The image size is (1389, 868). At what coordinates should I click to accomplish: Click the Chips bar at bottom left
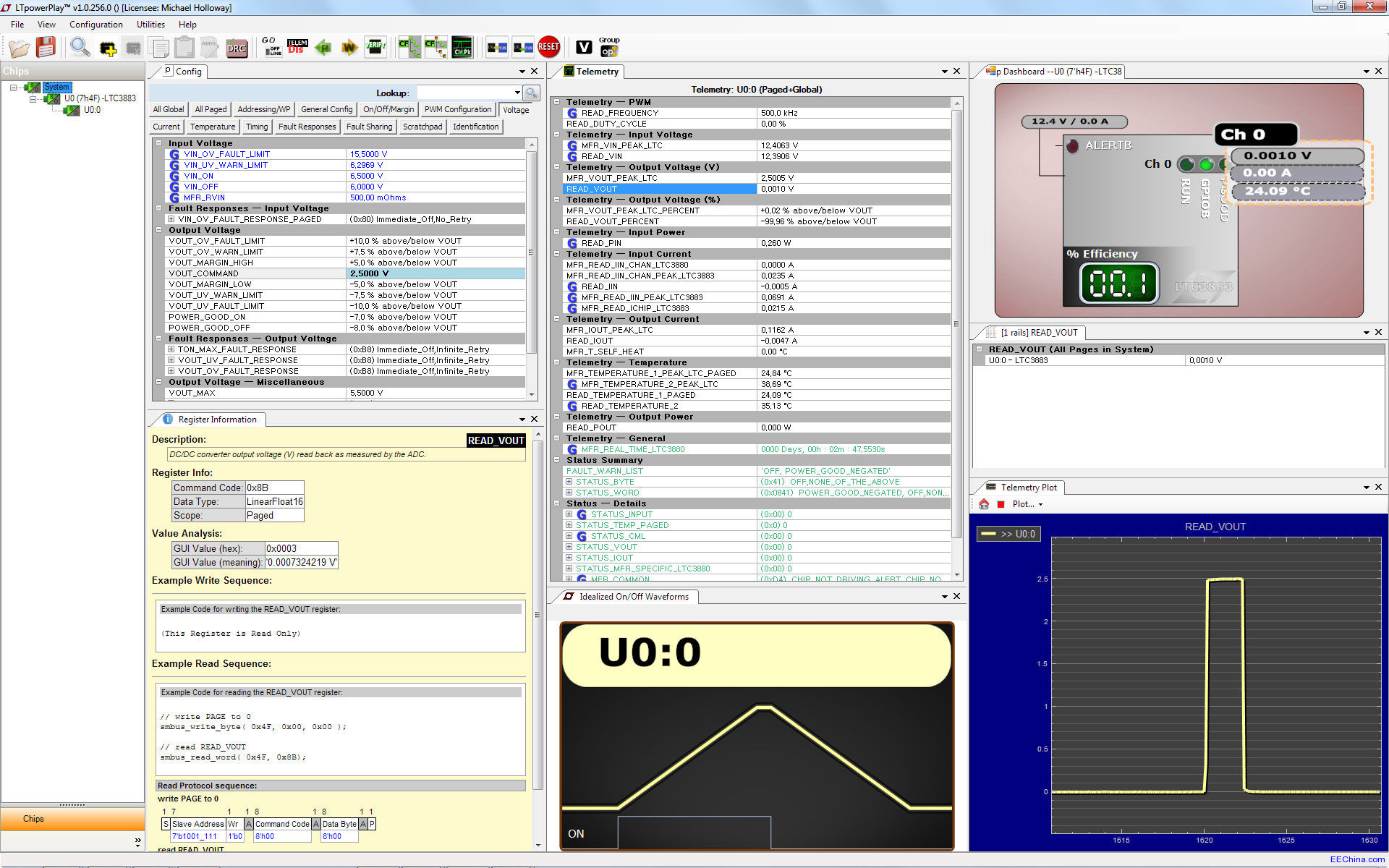[72, 819]
